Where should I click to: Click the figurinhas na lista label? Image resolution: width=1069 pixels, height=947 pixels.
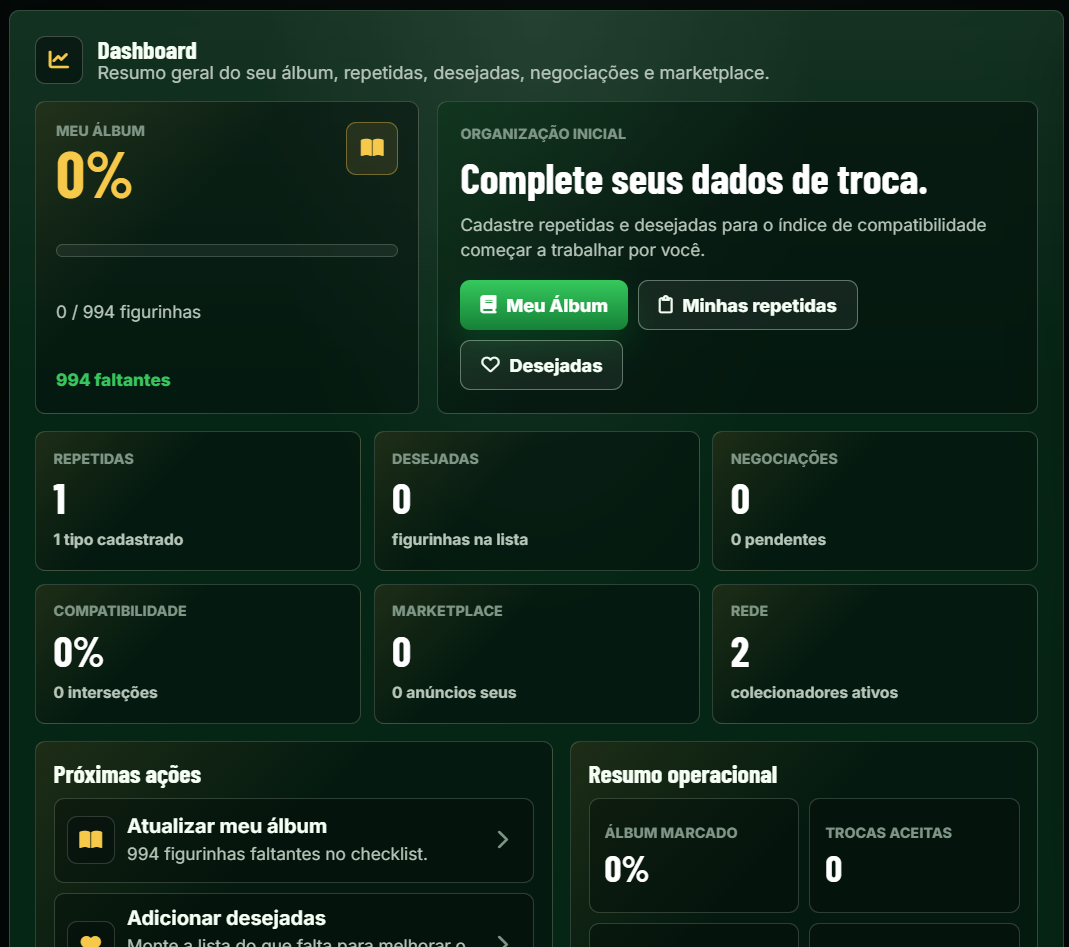click(x=460, y=540)
